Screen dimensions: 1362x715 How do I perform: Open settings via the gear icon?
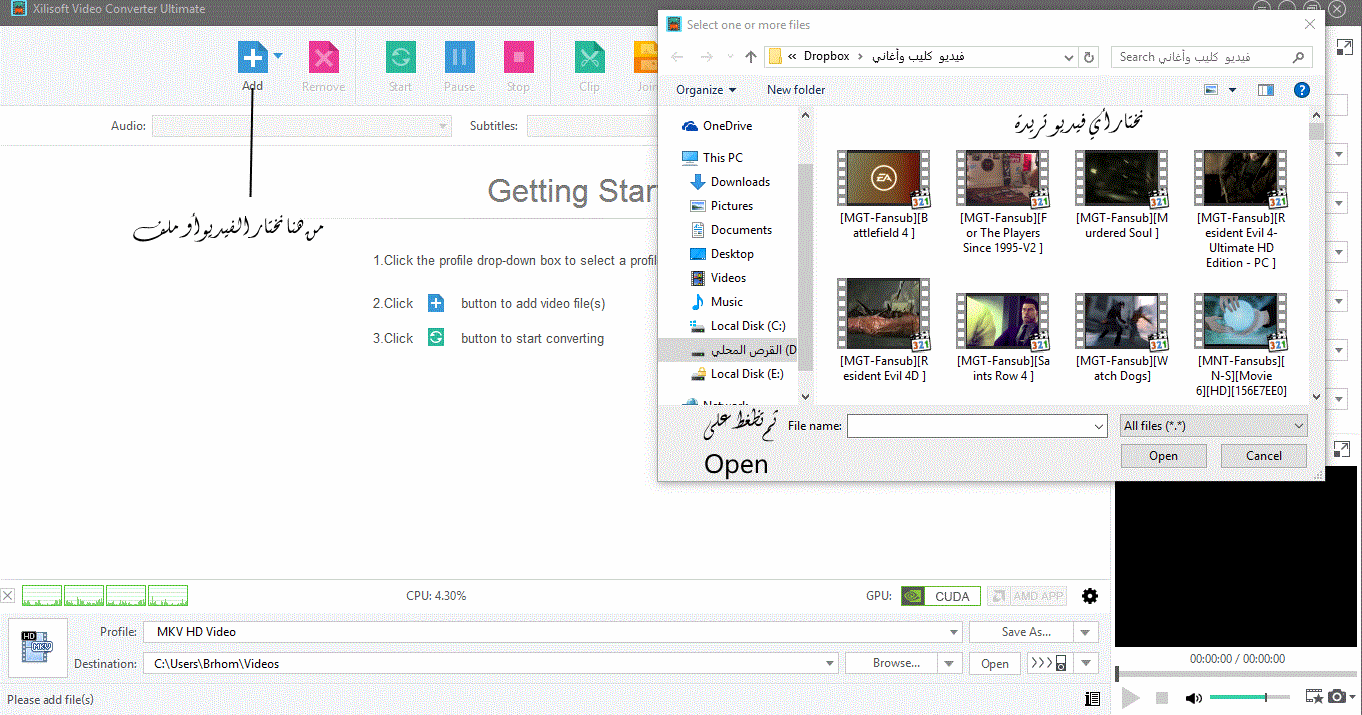1090,596
